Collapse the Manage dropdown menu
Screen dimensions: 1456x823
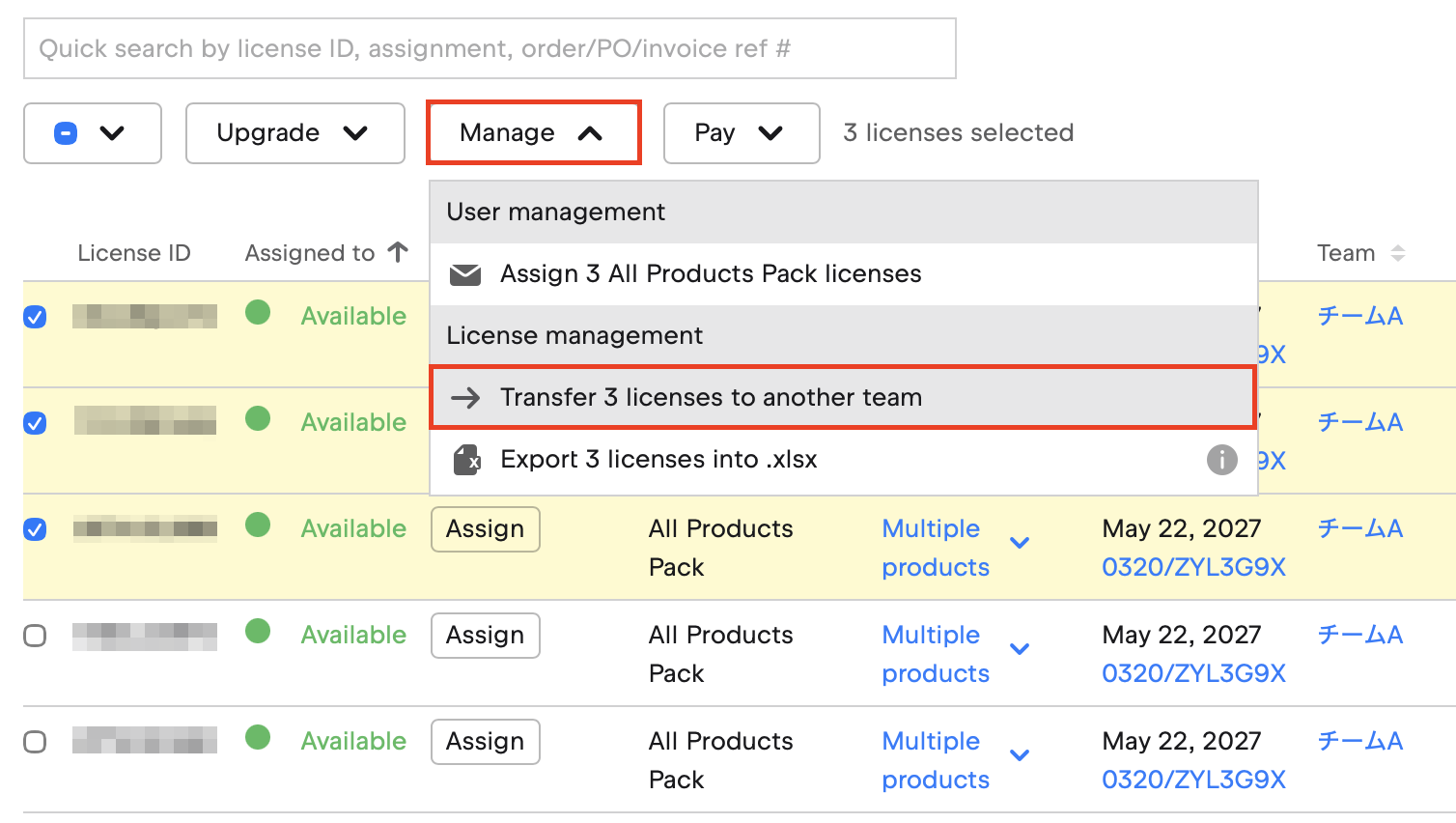(x=534, y=133)
